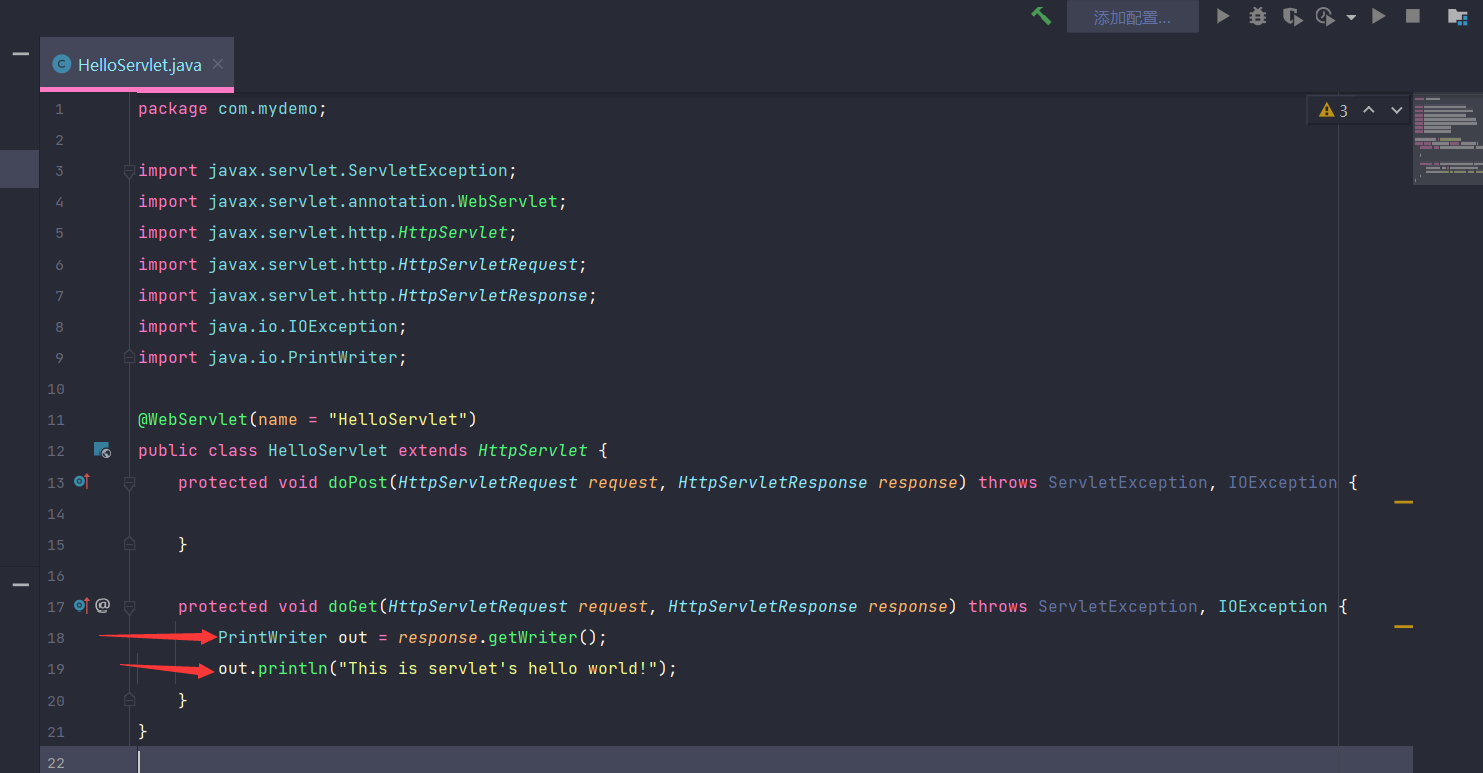Click the "HelloServlet" string on line 11
The image size is (1483, 773).
pos(398,420)
